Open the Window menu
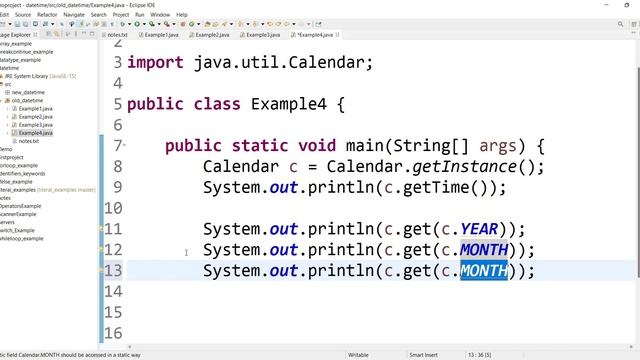The height and width of the screenshot is (360, 640). 160,15
